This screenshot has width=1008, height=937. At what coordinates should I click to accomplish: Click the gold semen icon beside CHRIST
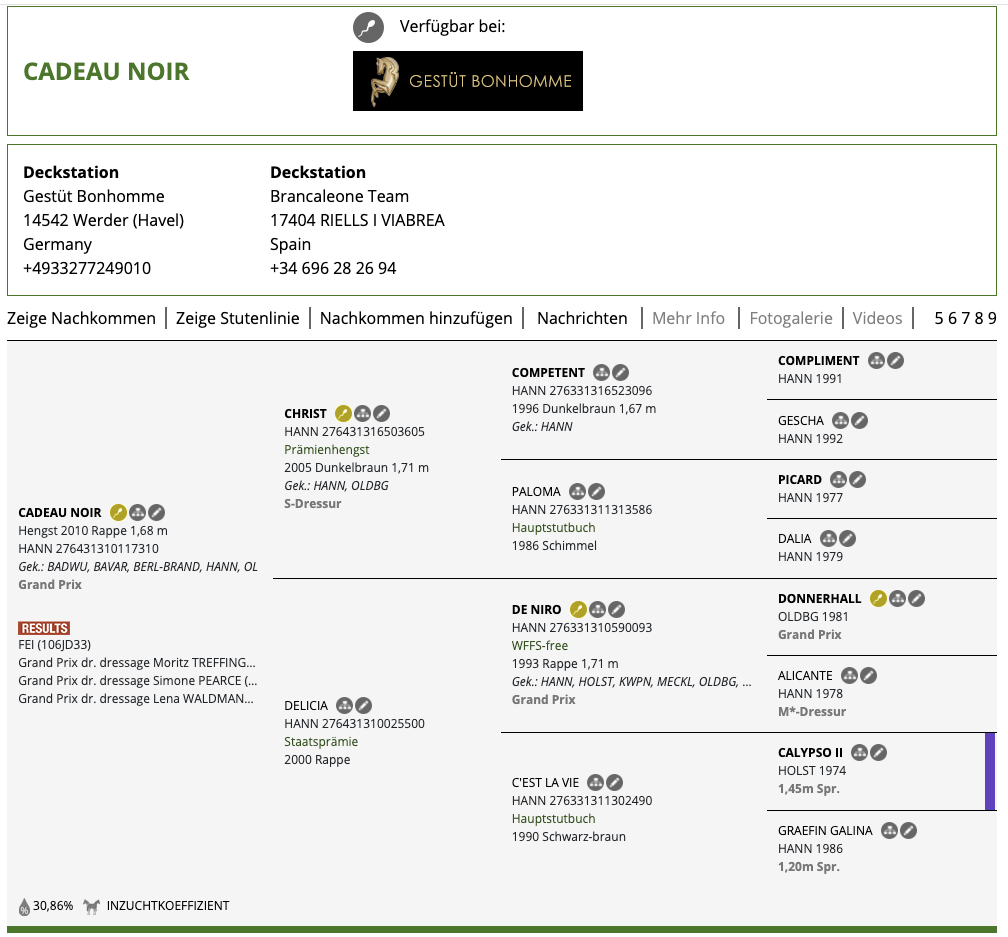tap(343, 413)
